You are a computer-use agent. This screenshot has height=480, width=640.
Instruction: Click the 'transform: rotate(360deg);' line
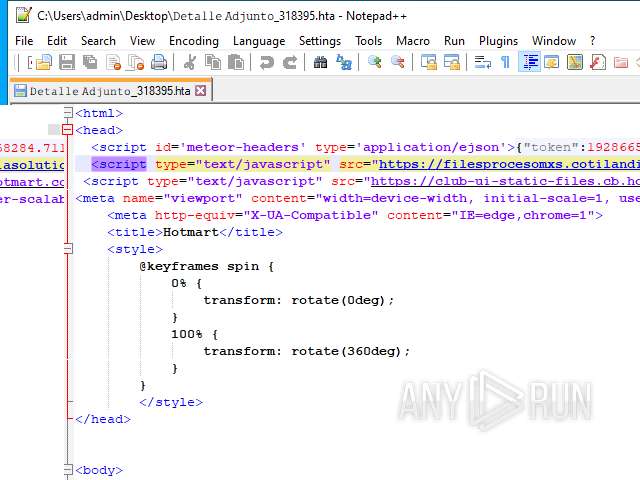point(307,351)
